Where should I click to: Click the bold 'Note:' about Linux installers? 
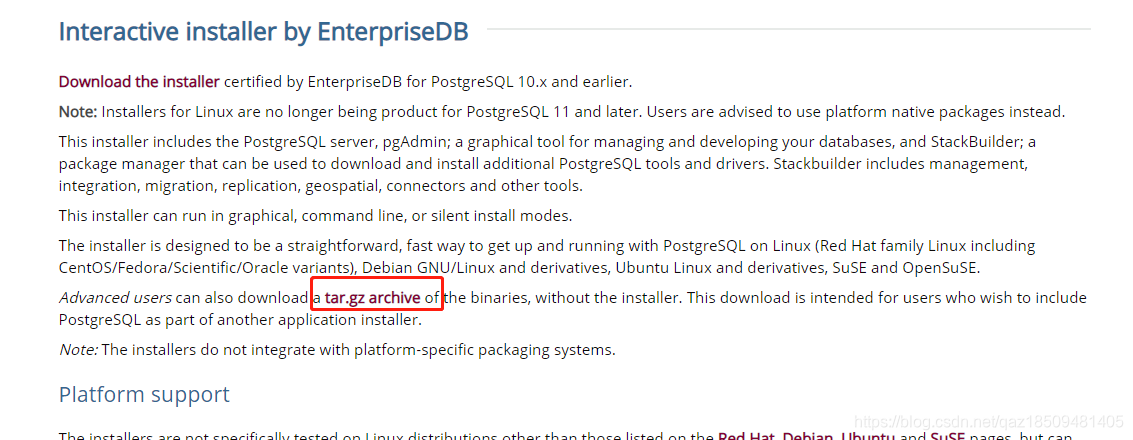coord(78,112)
